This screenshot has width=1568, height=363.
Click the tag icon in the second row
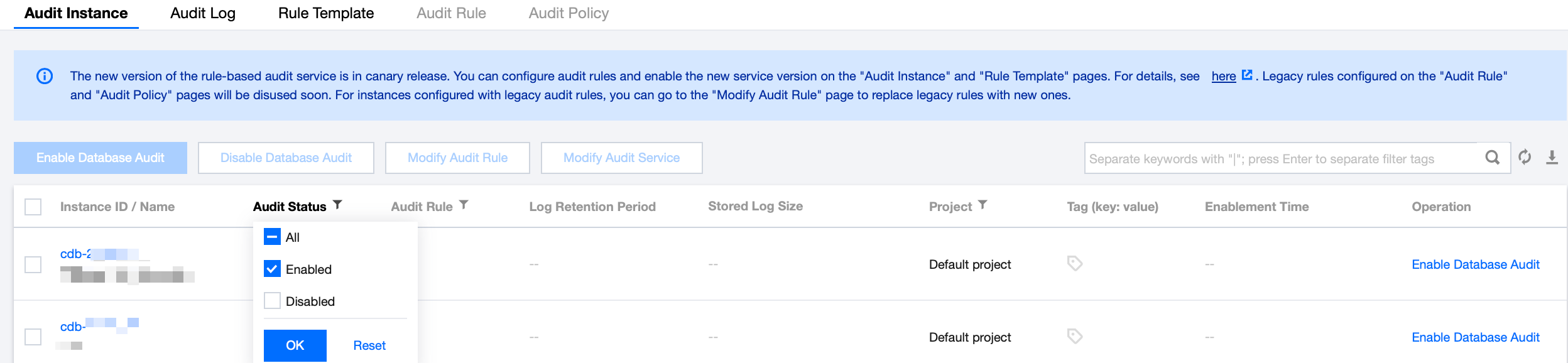[x=1074, y=337]
